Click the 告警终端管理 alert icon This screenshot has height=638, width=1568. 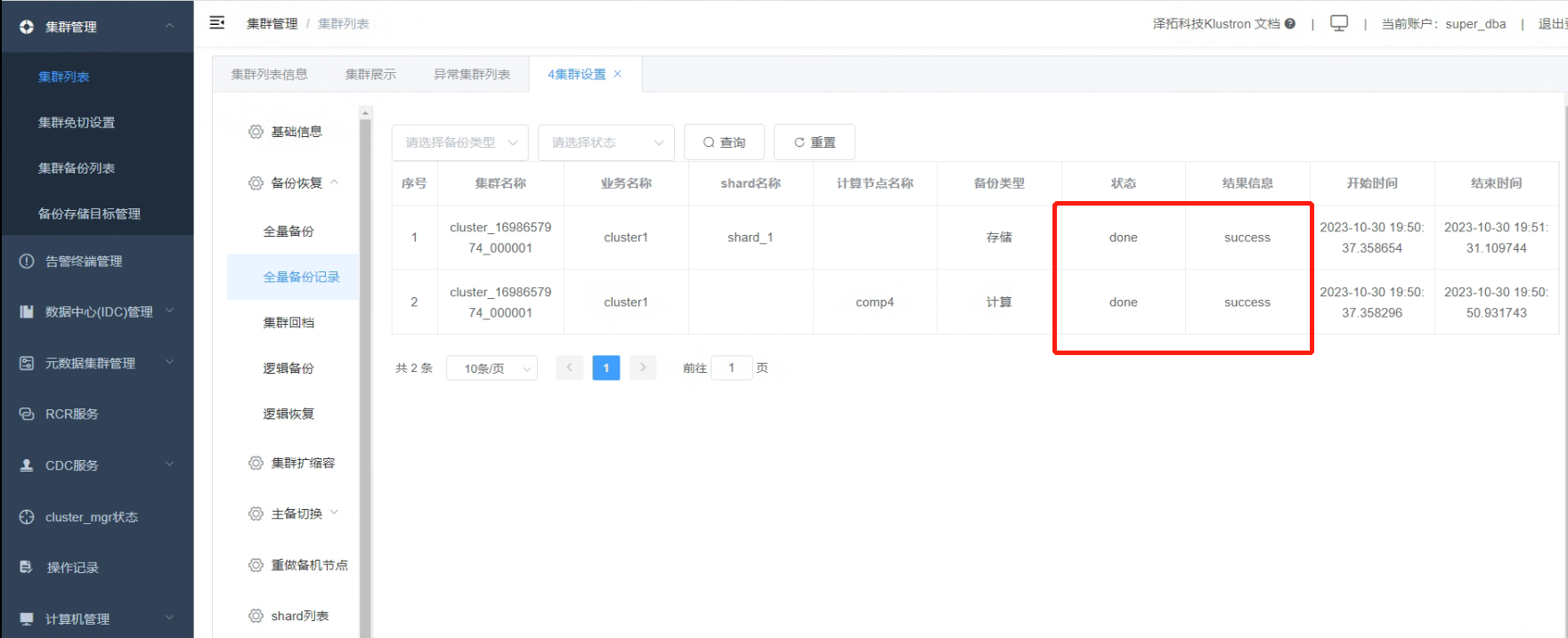[x=27, y=262]
